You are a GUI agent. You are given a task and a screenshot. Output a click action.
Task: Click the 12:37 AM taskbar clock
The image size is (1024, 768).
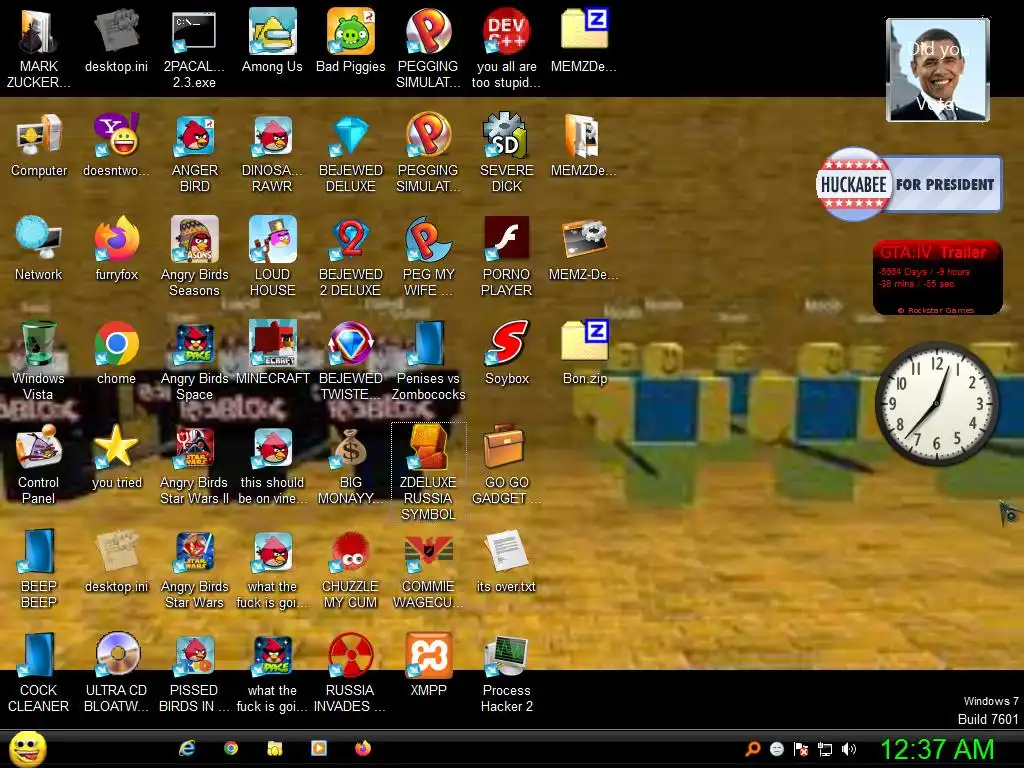tap(938, 749)
